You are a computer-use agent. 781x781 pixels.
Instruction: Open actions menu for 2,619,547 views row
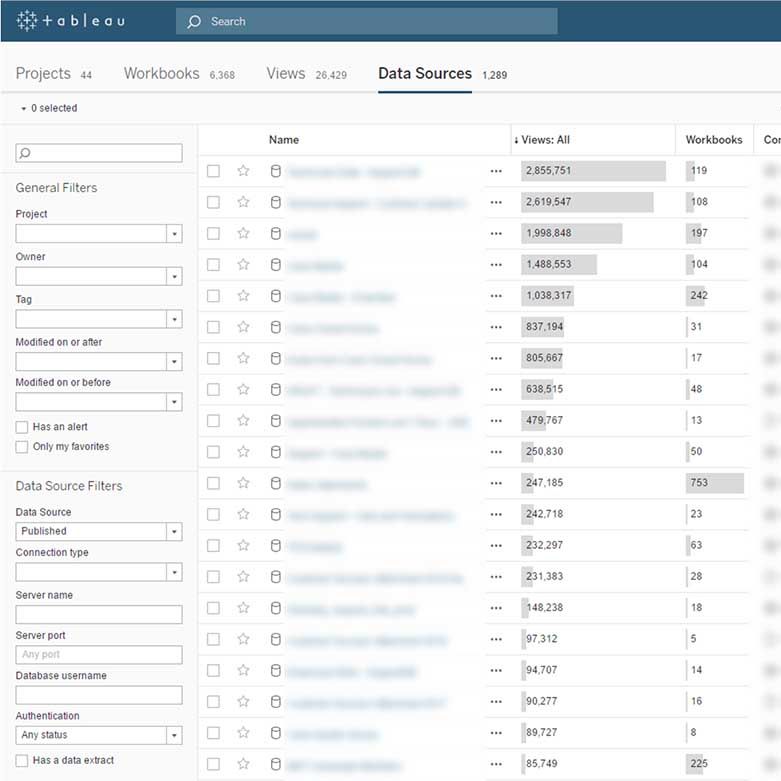point(496,202)
